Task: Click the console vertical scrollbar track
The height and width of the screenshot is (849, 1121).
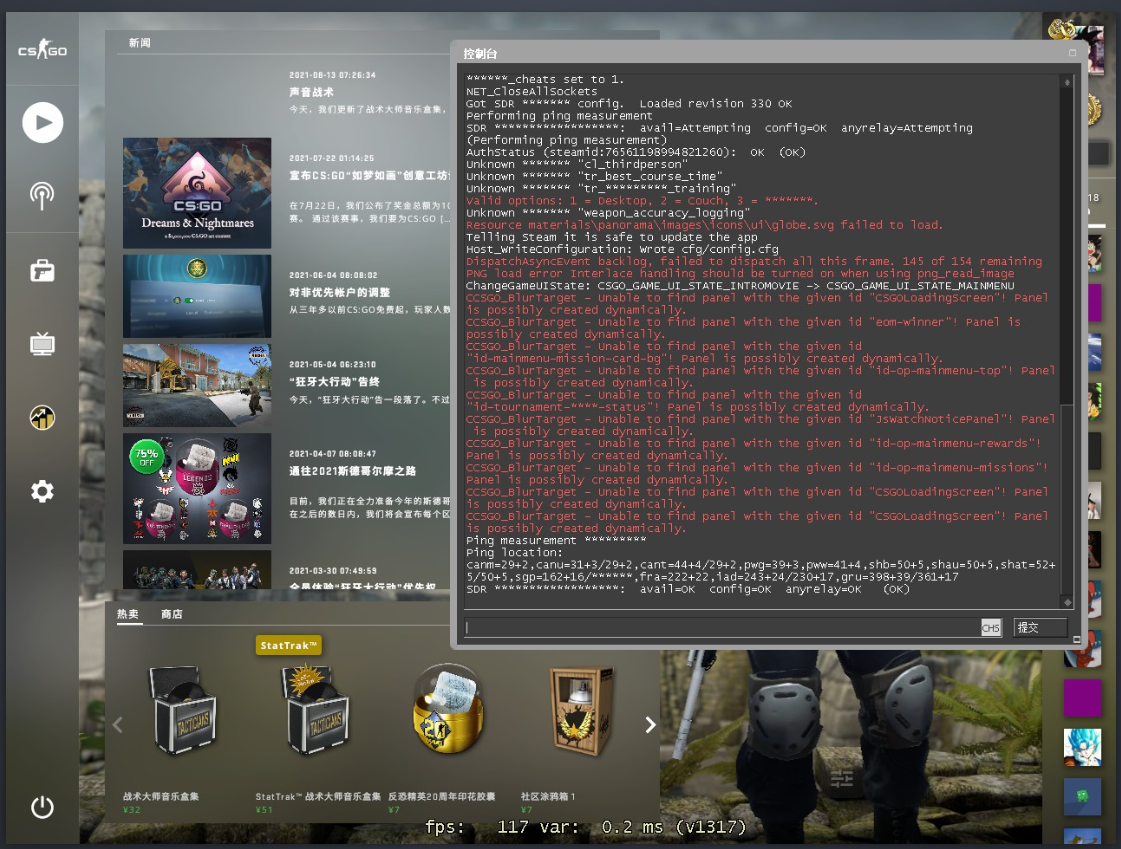Action: pos(1067,343)
